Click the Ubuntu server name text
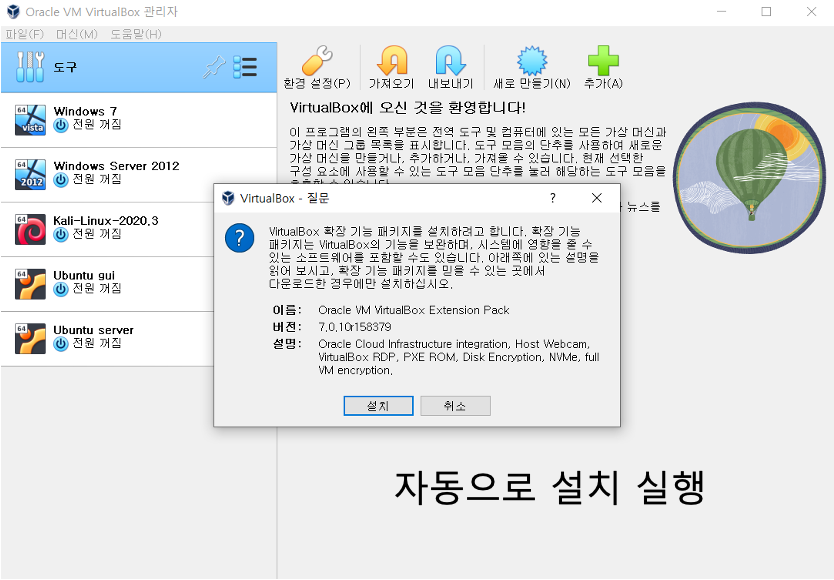834x580 pixels. [94, 330]
